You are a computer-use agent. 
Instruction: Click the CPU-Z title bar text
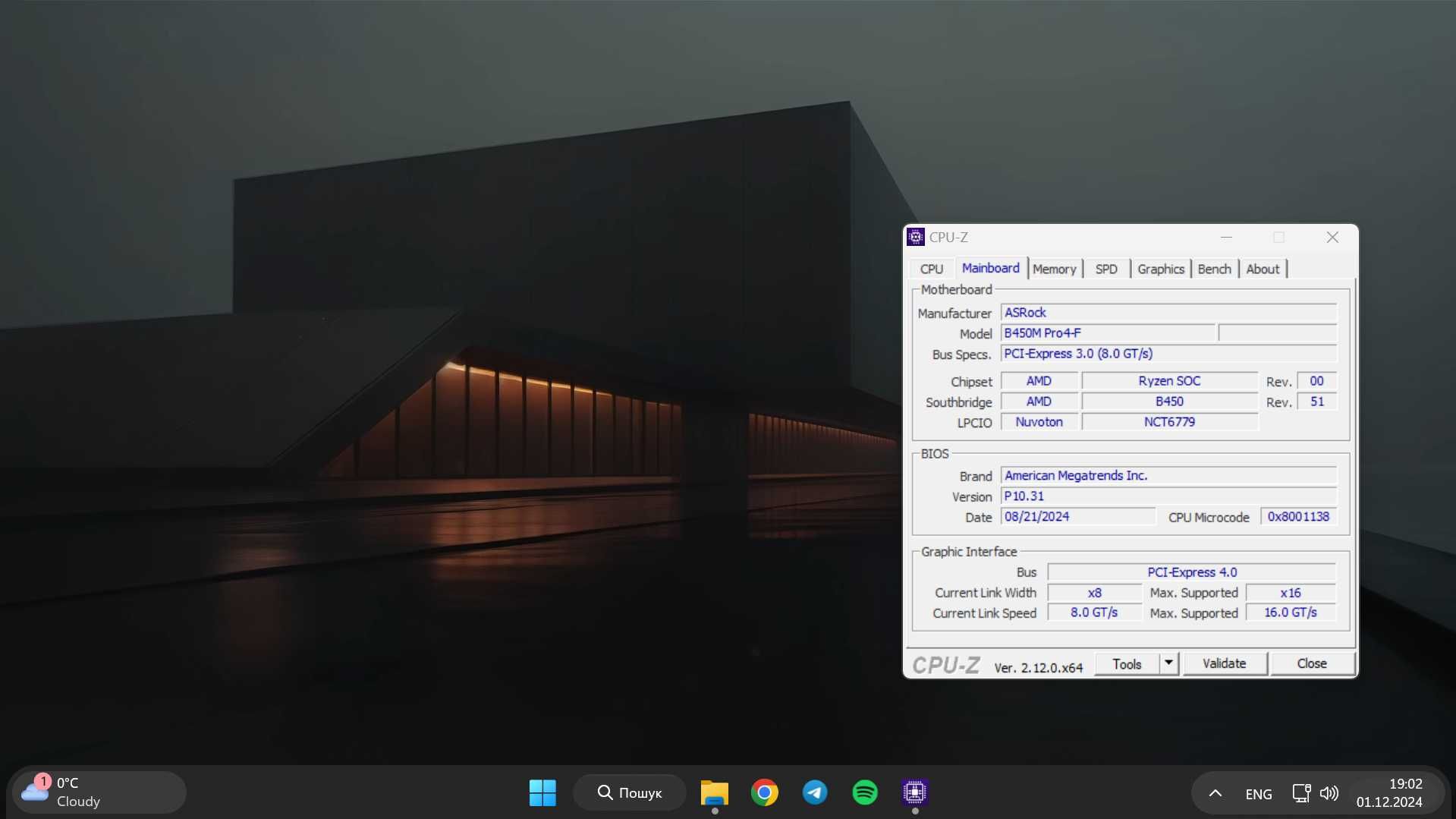pyautogui.click(x=948, y=238)
